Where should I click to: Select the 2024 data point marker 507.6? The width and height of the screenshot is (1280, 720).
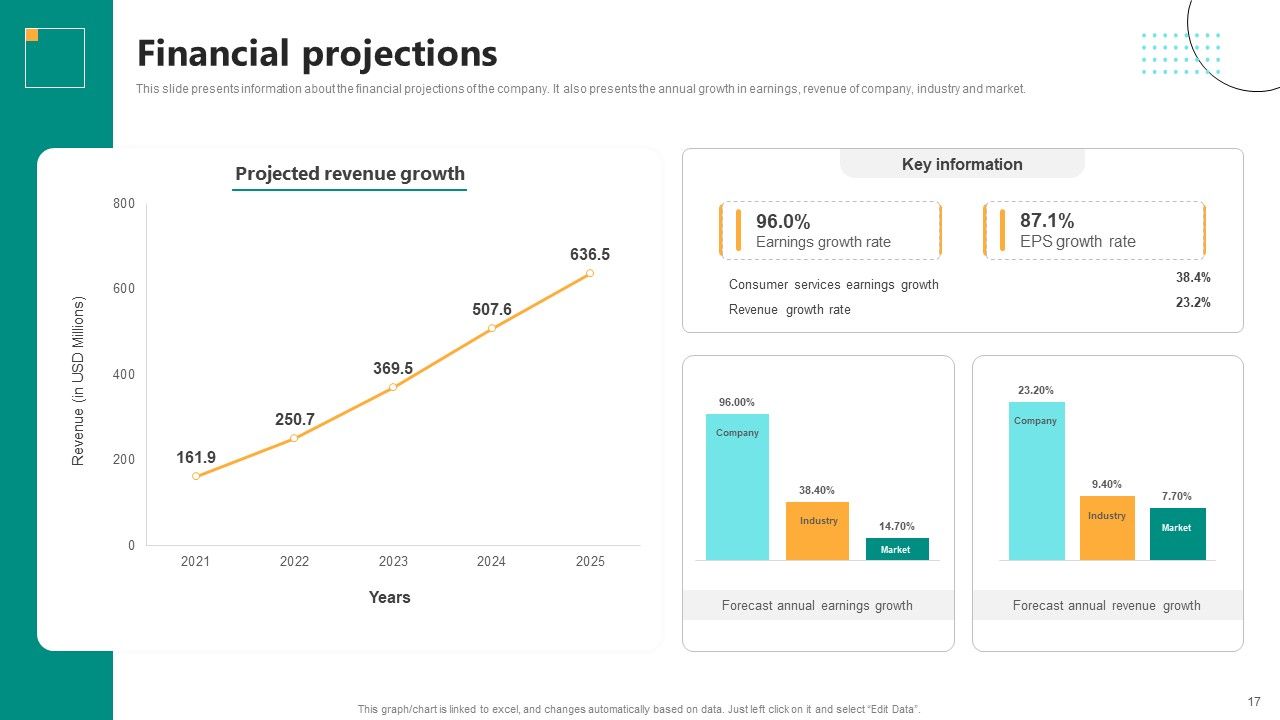[x=492, y=328]
